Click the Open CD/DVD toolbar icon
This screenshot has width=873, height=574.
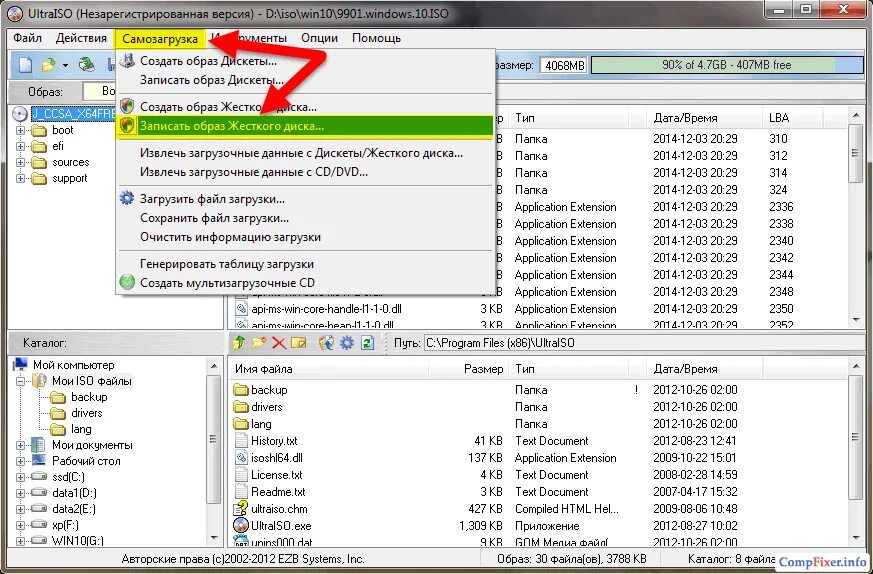[x=86, y=65]
